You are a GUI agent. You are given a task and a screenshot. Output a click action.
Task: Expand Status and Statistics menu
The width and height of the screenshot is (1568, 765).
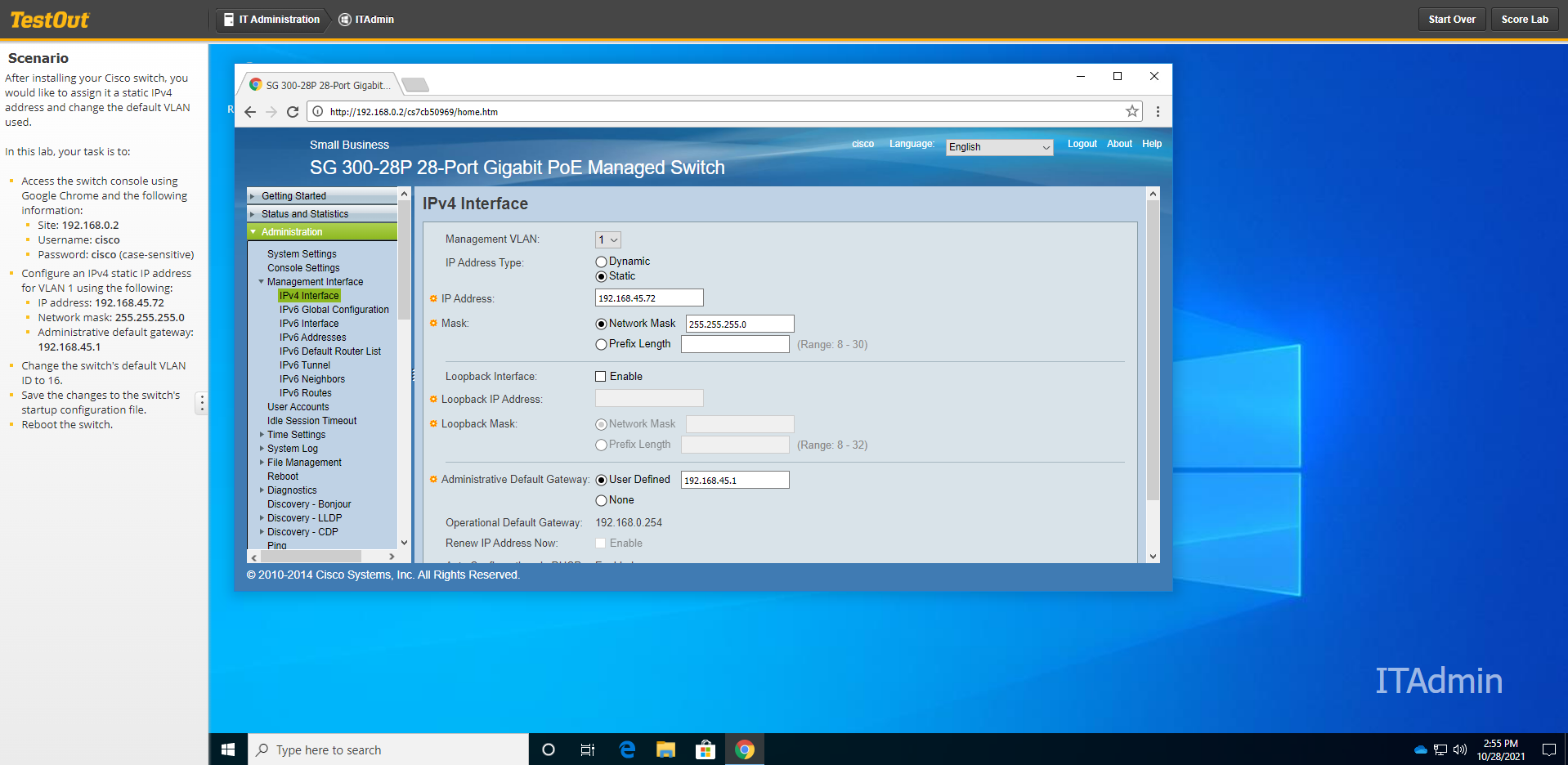322,214
